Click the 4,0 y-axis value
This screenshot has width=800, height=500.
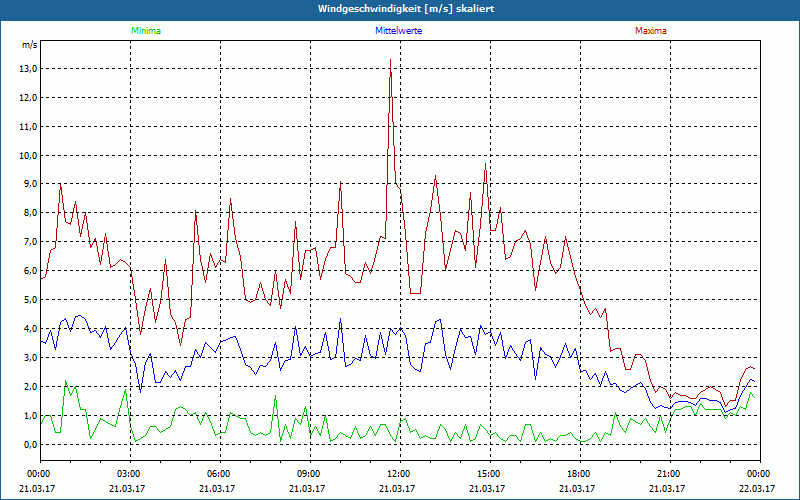(x=31, y=329)
